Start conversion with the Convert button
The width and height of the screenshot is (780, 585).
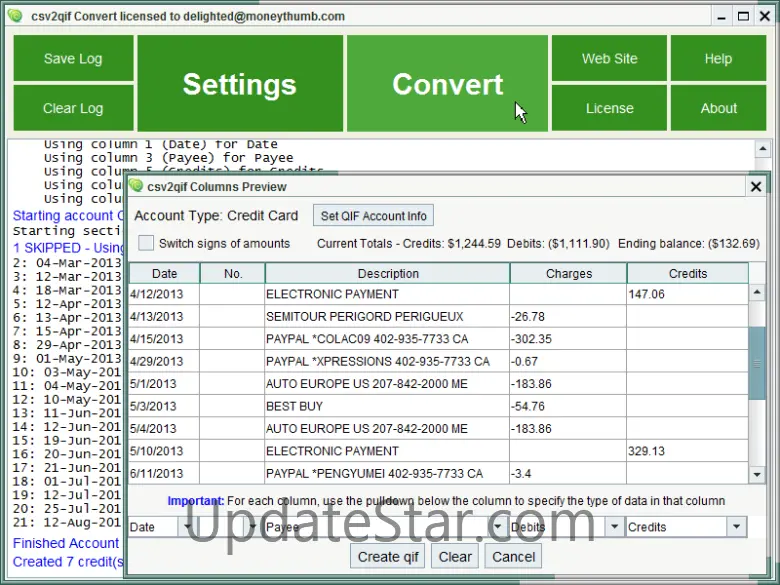pos(447,83)
